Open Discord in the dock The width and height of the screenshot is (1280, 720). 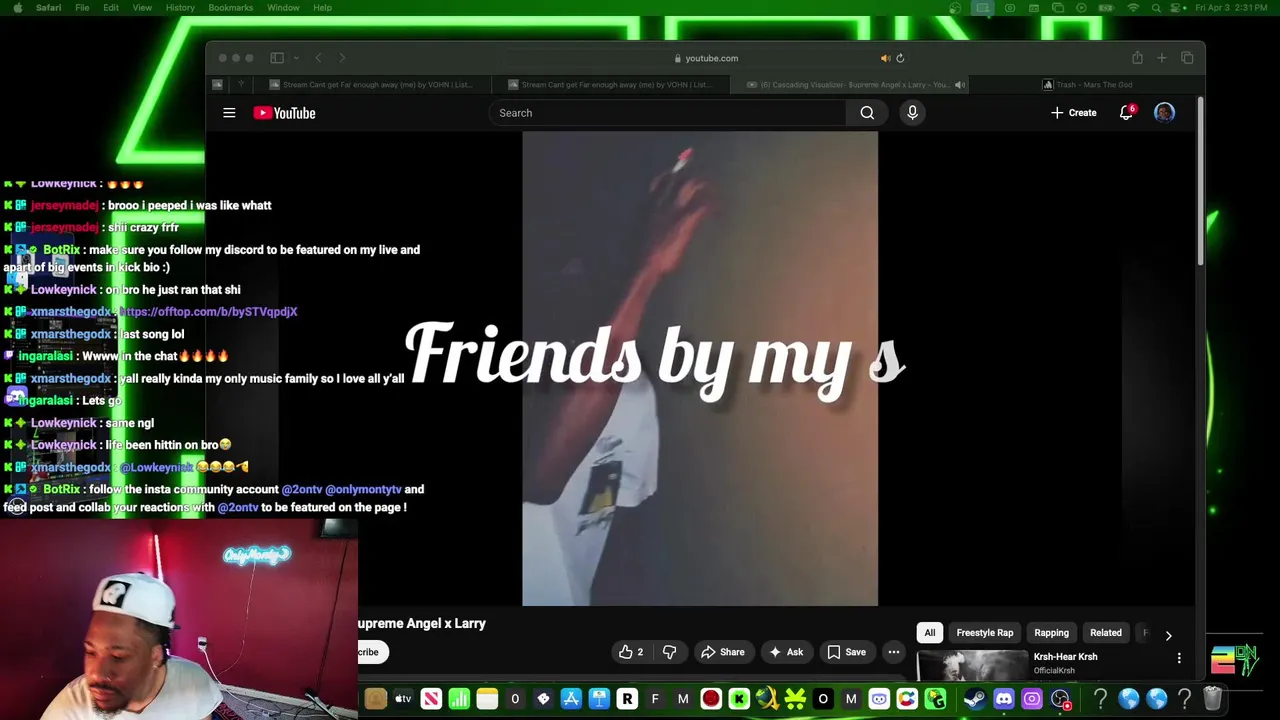pos(1003,700)
